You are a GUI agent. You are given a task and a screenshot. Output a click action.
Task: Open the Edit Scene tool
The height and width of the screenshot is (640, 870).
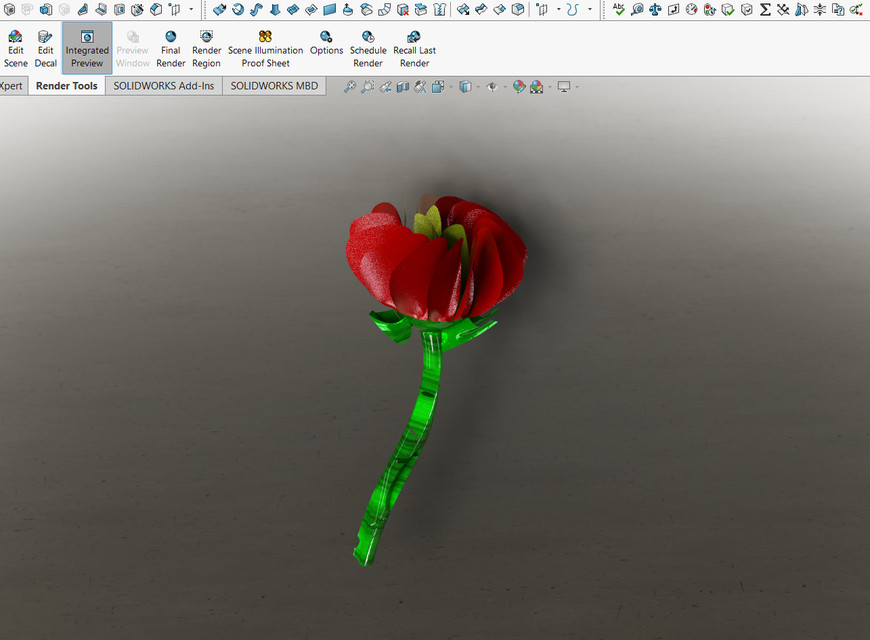[15, 47]
